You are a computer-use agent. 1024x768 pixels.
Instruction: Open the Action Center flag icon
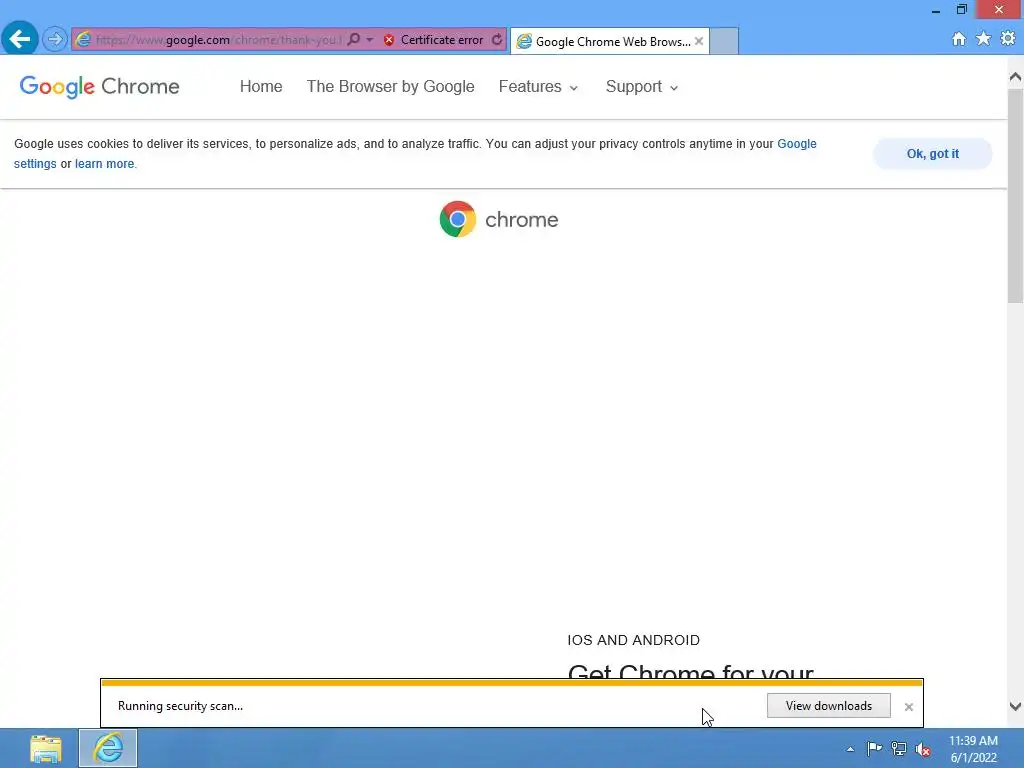coord(874,748)
